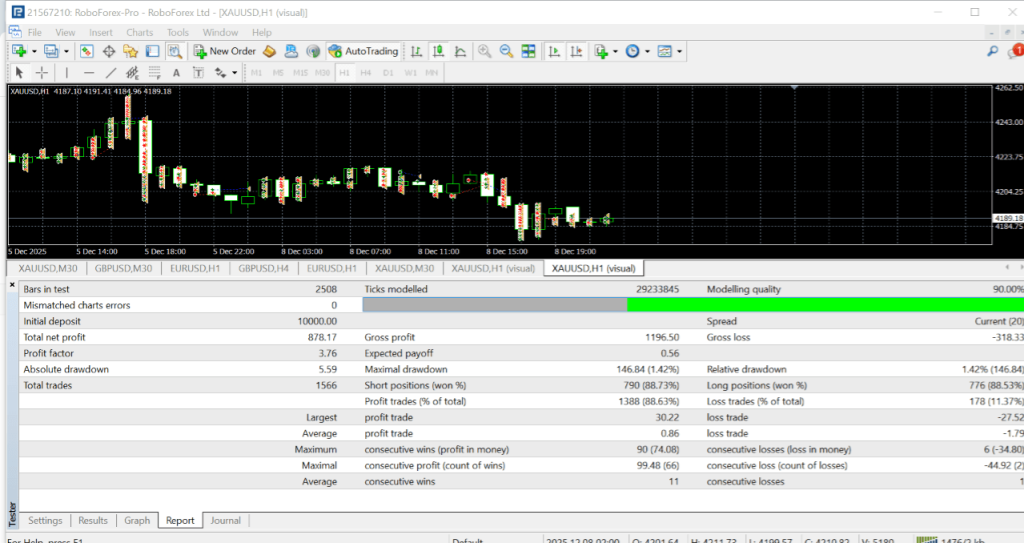Open the Indicators dropdown arrow
The height and width of the screenshot is (543, 1024).
615,52
